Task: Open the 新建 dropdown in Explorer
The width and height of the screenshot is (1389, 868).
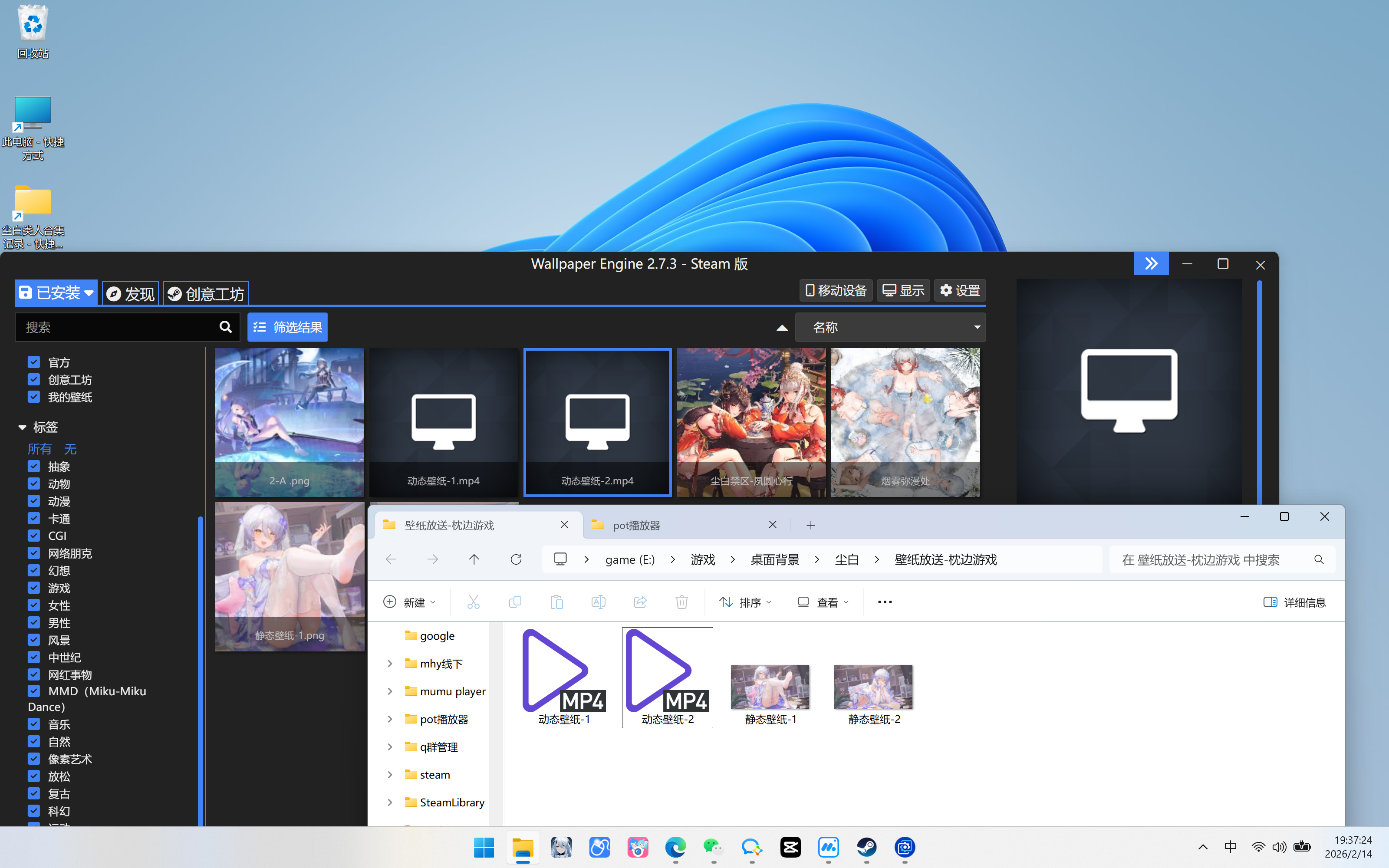Action: [x=409, y=602]
